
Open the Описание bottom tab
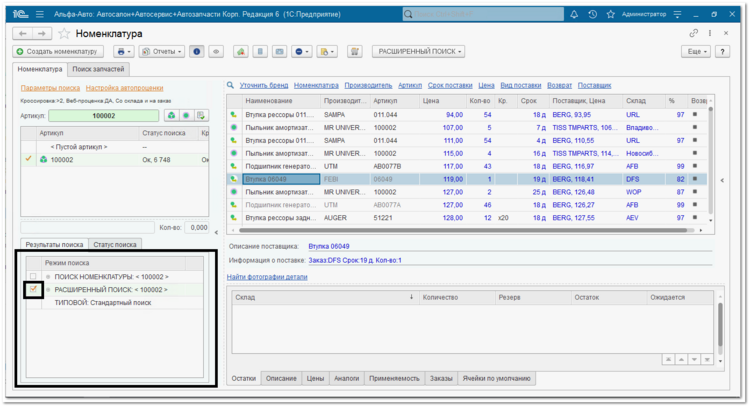(x=281, y=378)
